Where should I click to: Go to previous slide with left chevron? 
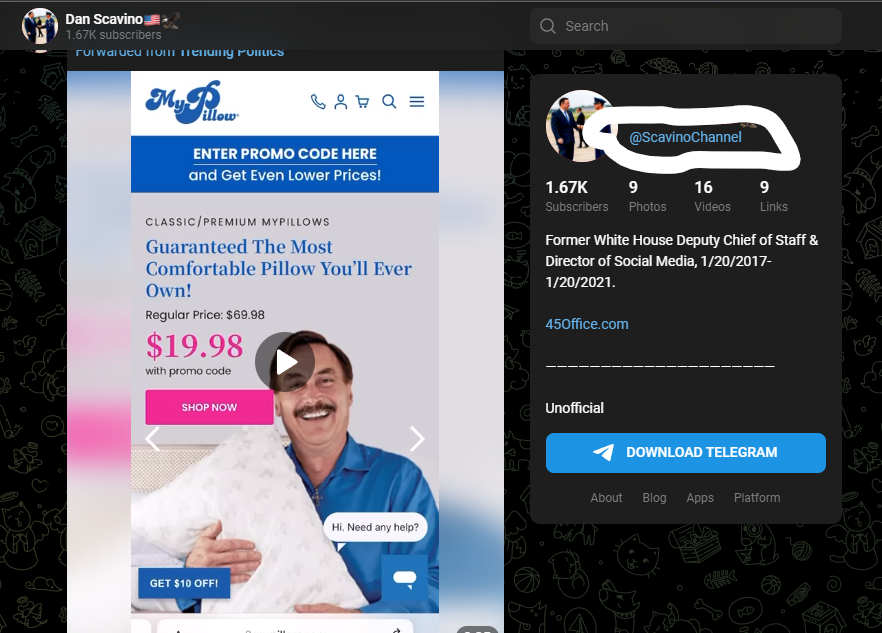[x=152, y=439]
